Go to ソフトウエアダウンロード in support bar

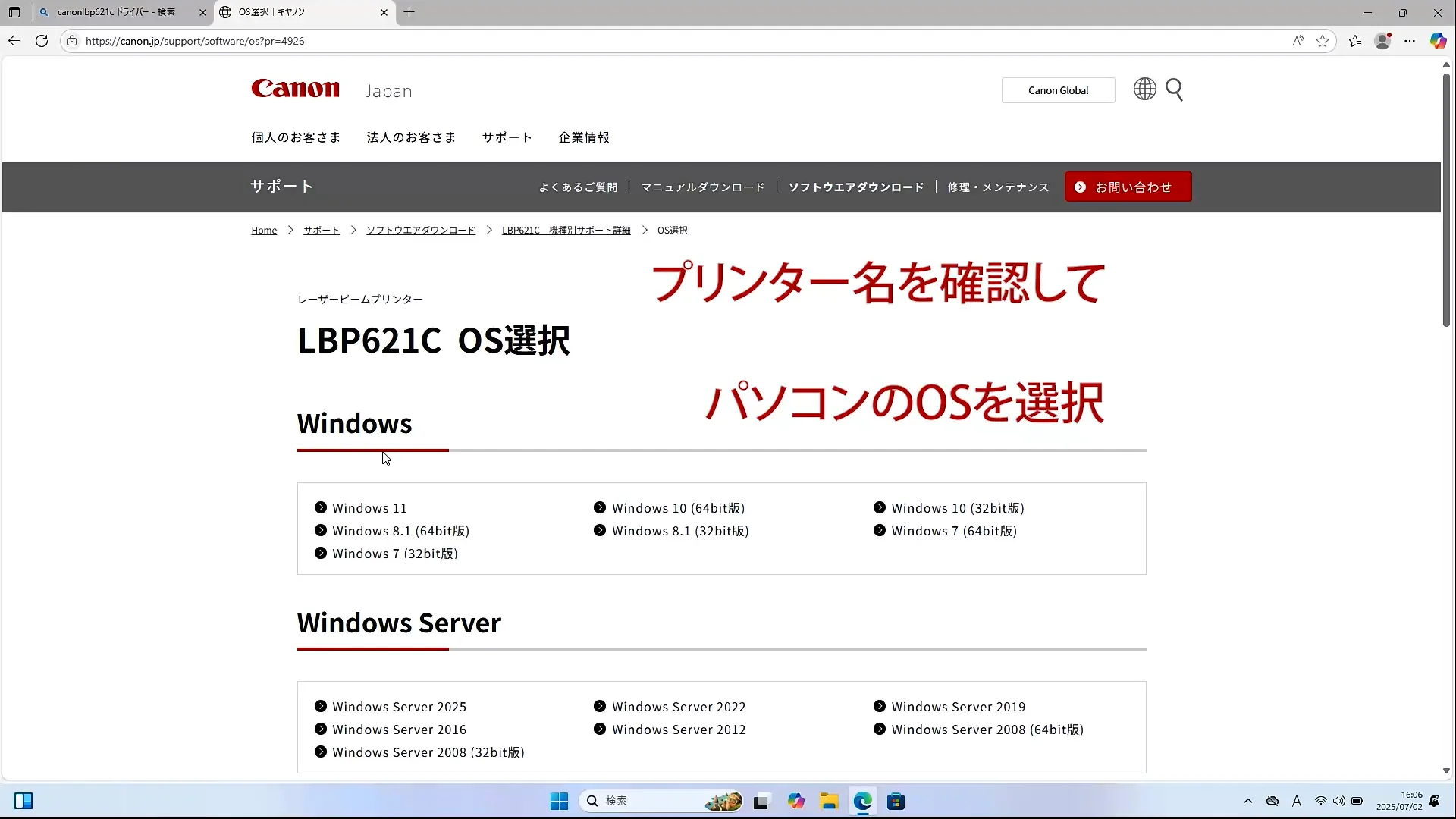click(856, 187)
